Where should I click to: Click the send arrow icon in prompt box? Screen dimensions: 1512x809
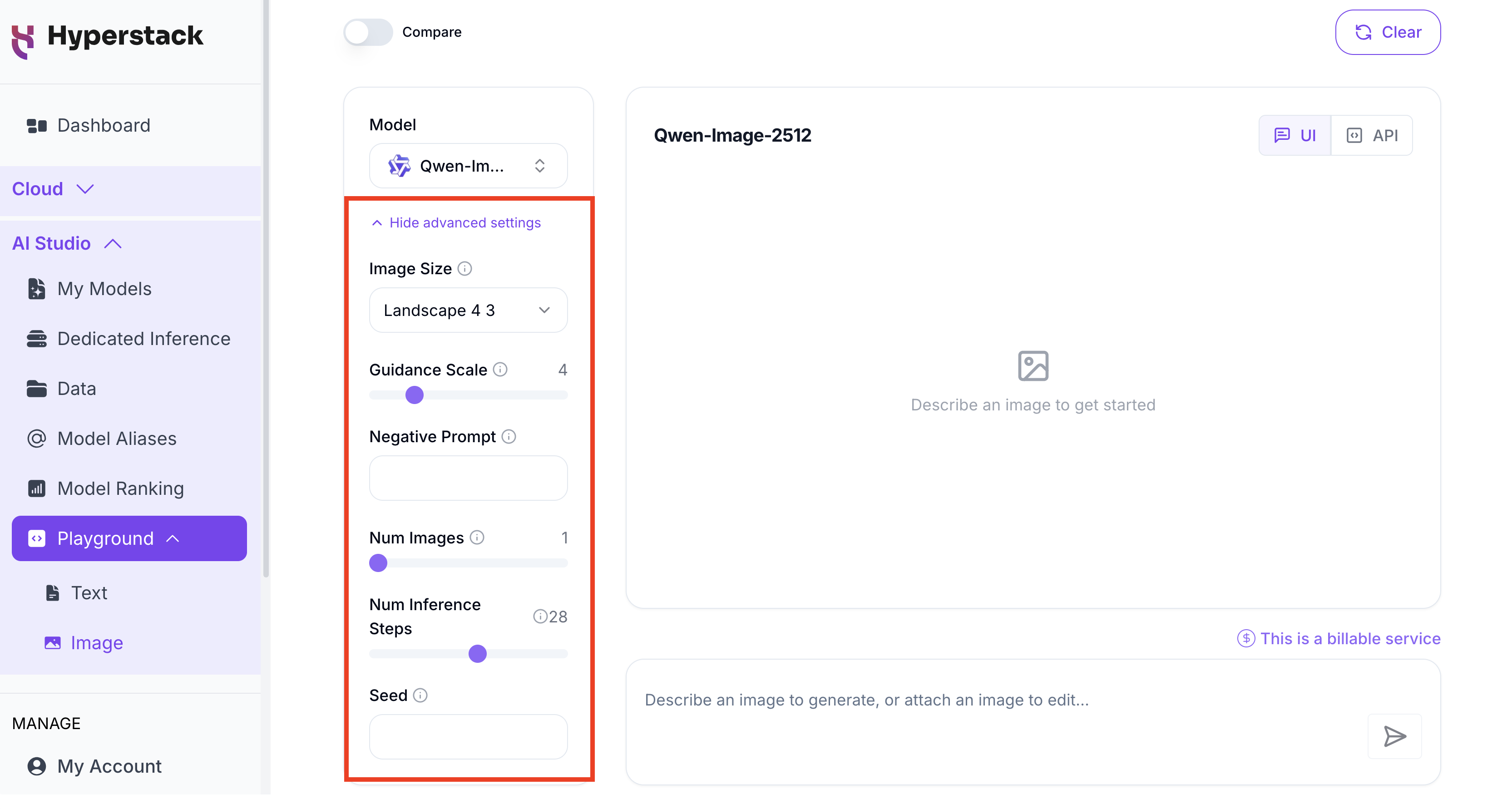1394,735
